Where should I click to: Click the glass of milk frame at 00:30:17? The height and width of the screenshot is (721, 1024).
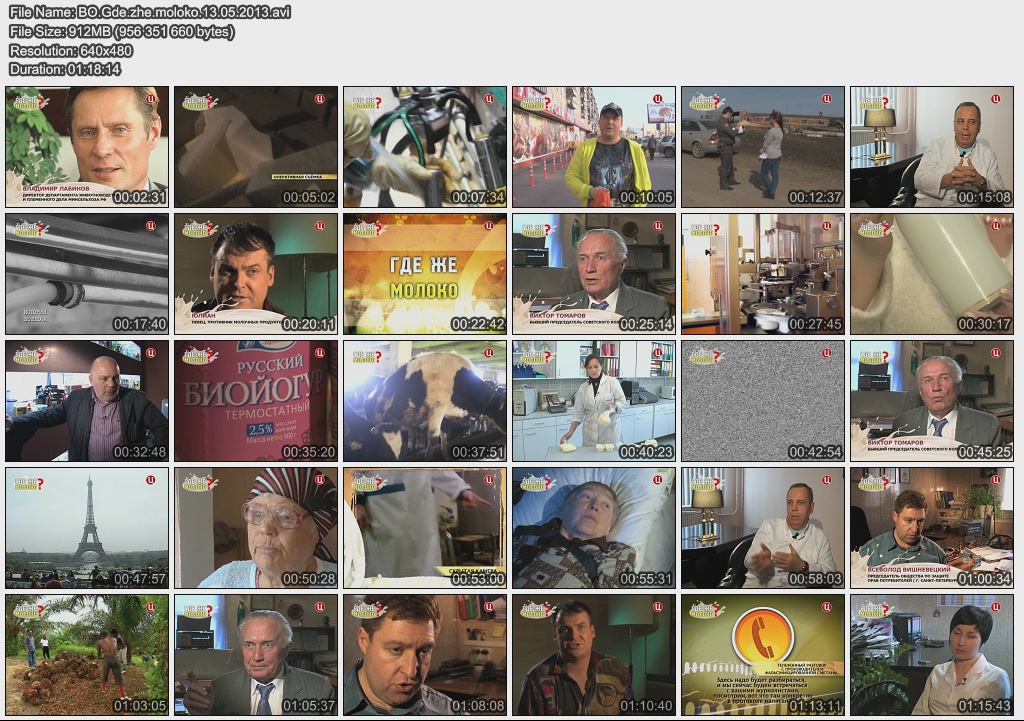932,273
